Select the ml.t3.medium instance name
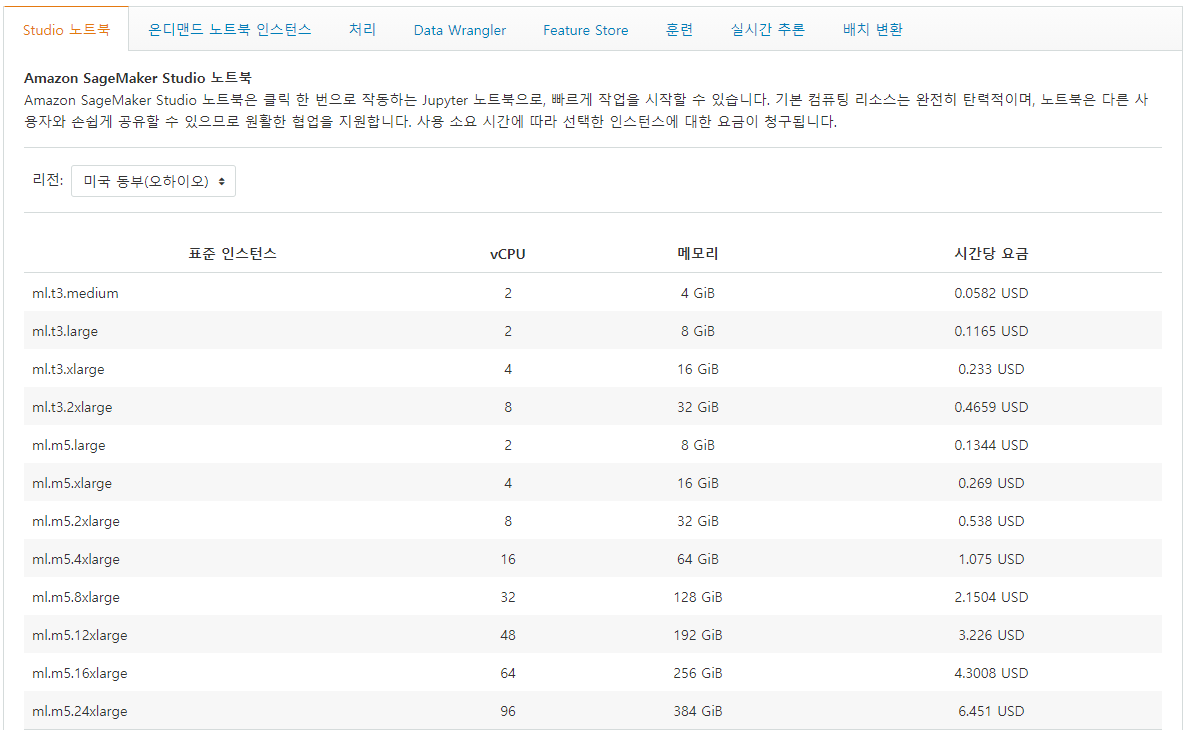1189x730 pixels. point(75,293)
